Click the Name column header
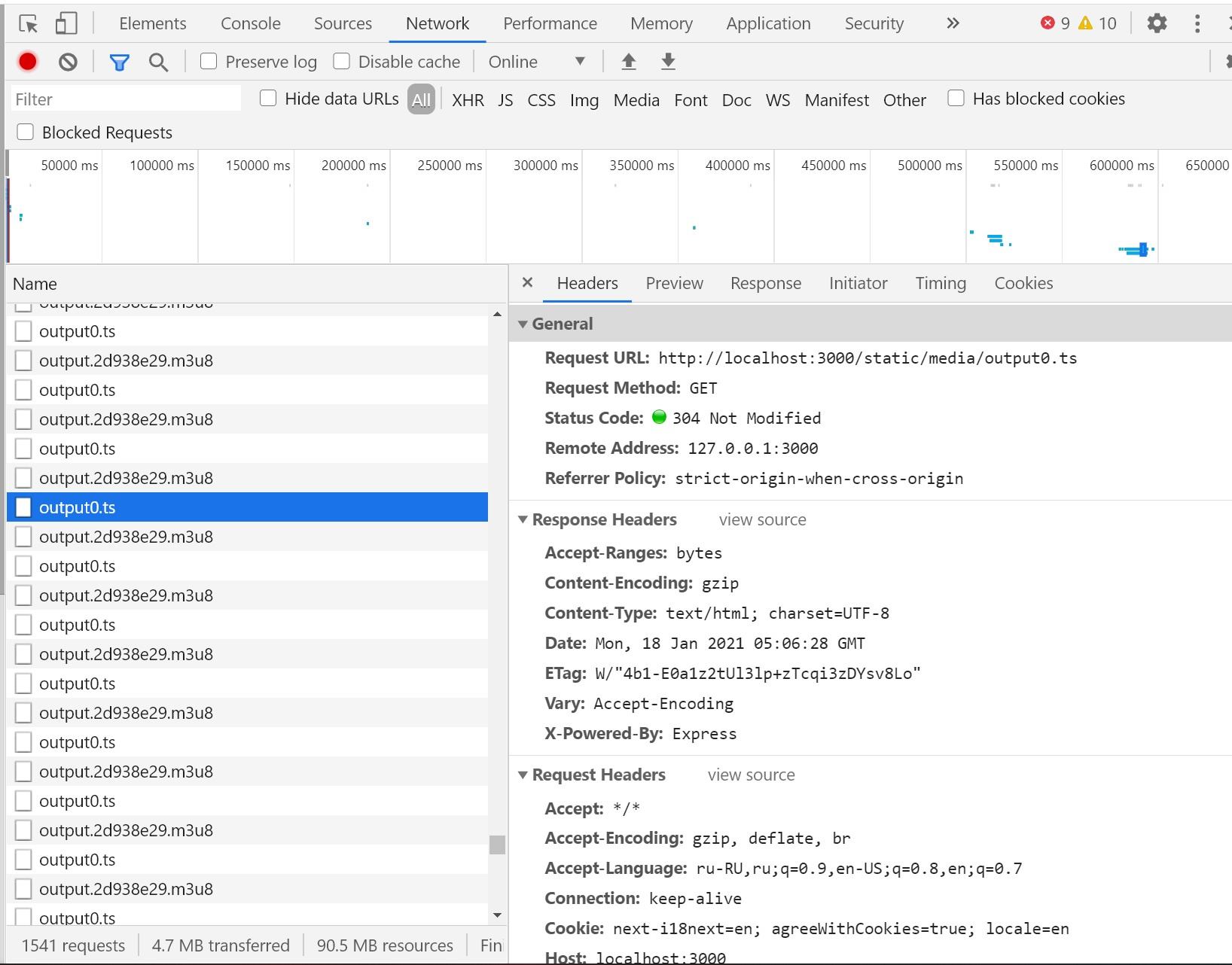 tap(258, 284)
